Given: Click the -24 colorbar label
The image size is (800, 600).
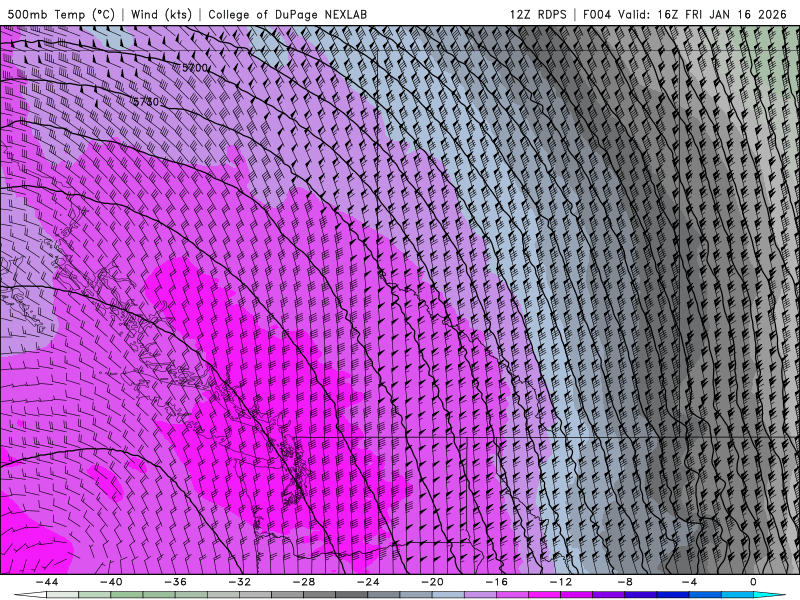Looking at the screenshot, I should click(x=368, y=582).
